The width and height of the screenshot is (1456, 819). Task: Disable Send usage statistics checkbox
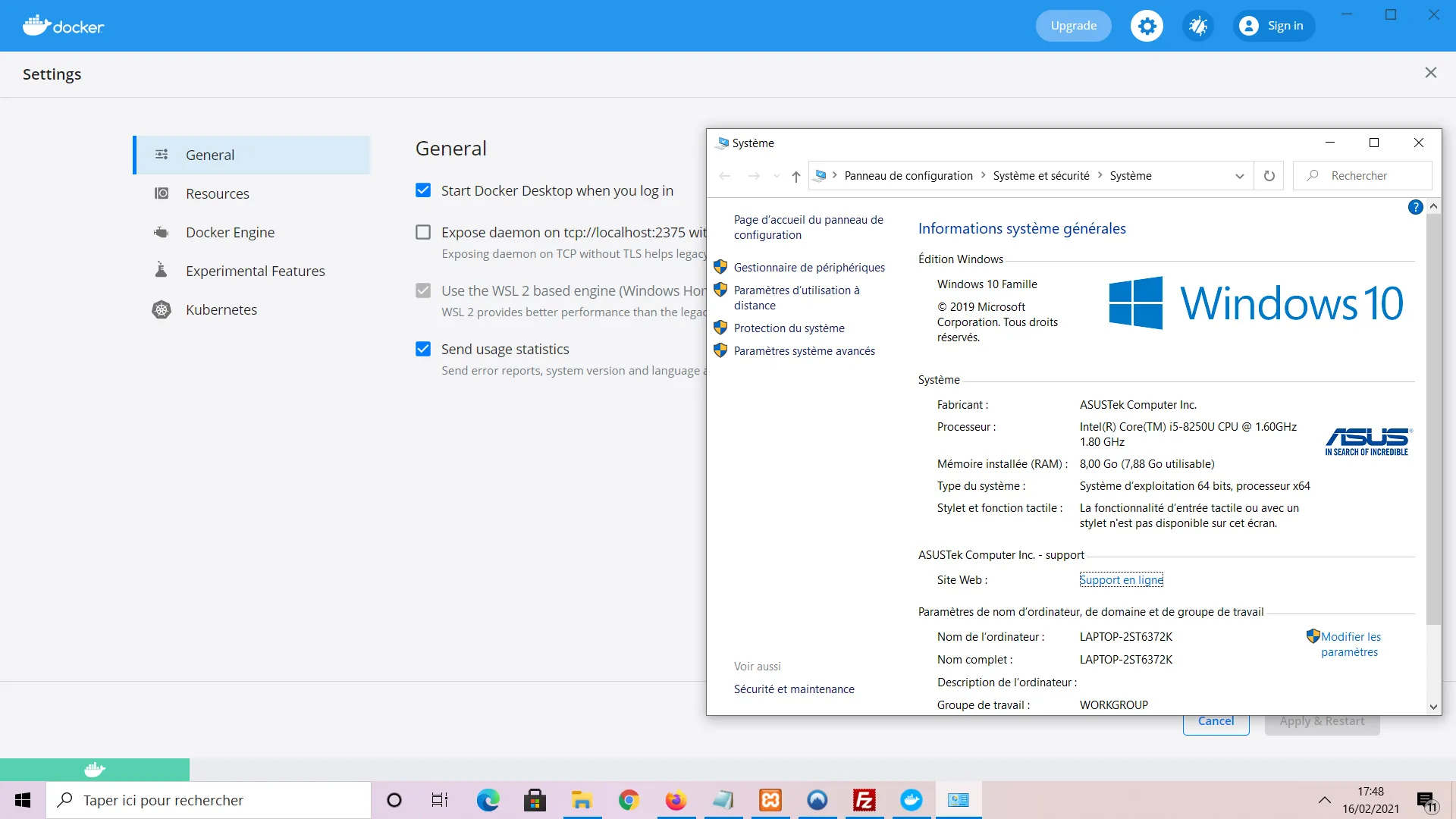(423, 349)
